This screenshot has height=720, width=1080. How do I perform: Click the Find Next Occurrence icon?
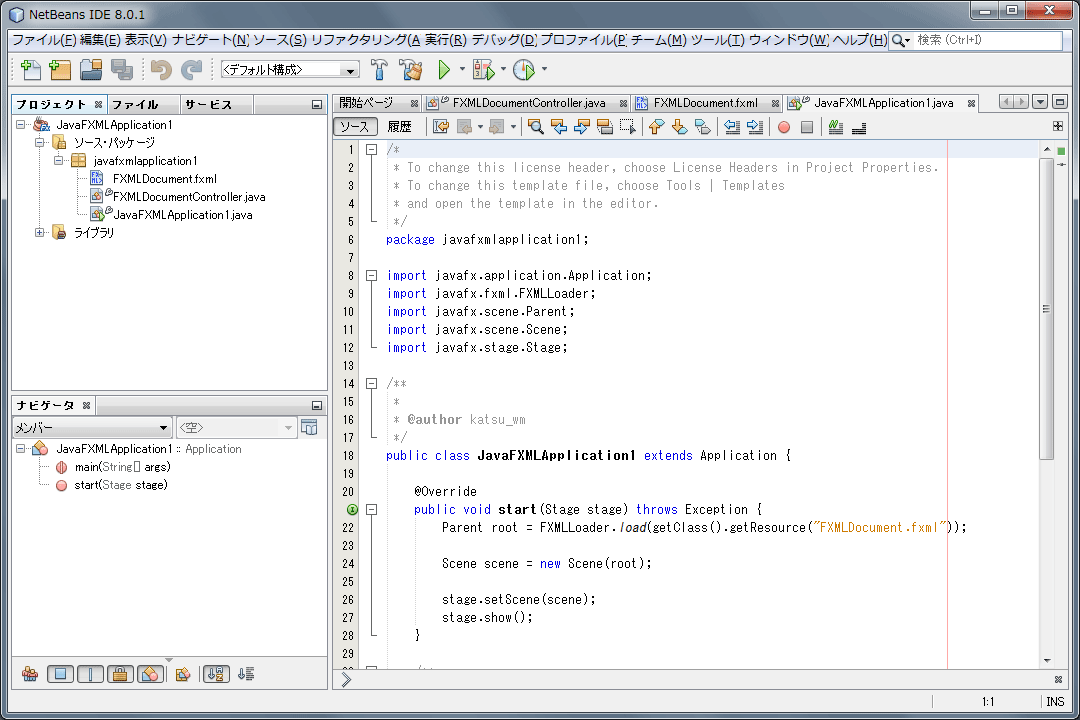[x=582, y=127]
